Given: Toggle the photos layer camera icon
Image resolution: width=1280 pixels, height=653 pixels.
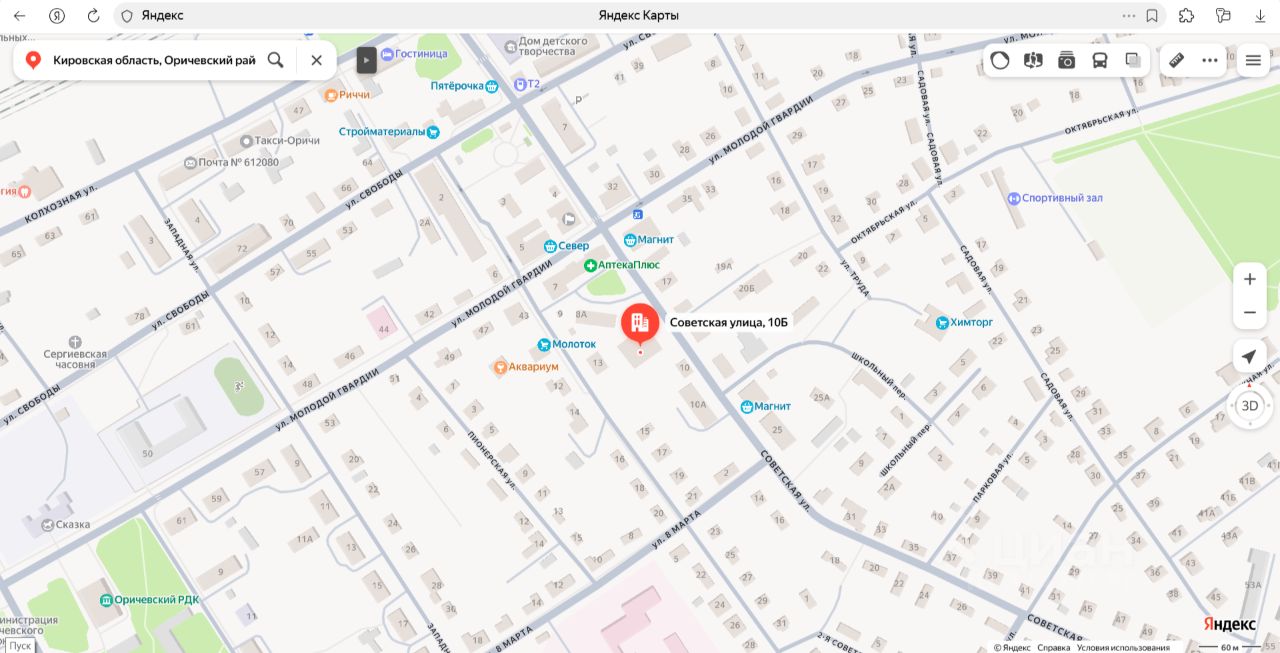Looking at the screenshot, I should click(1067, 60).
